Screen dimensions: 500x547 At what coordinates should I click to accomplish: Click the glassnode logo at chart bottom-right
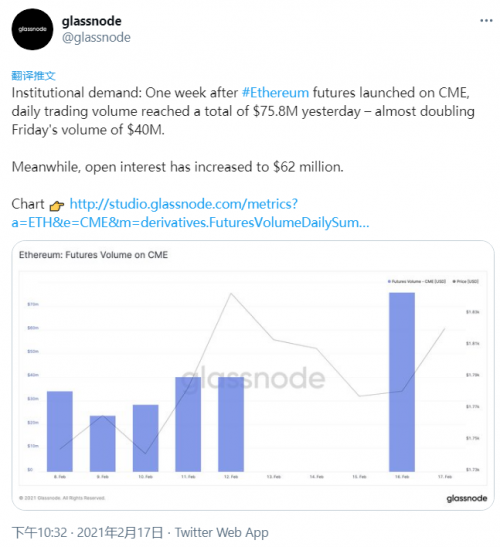tap(467, 498)
